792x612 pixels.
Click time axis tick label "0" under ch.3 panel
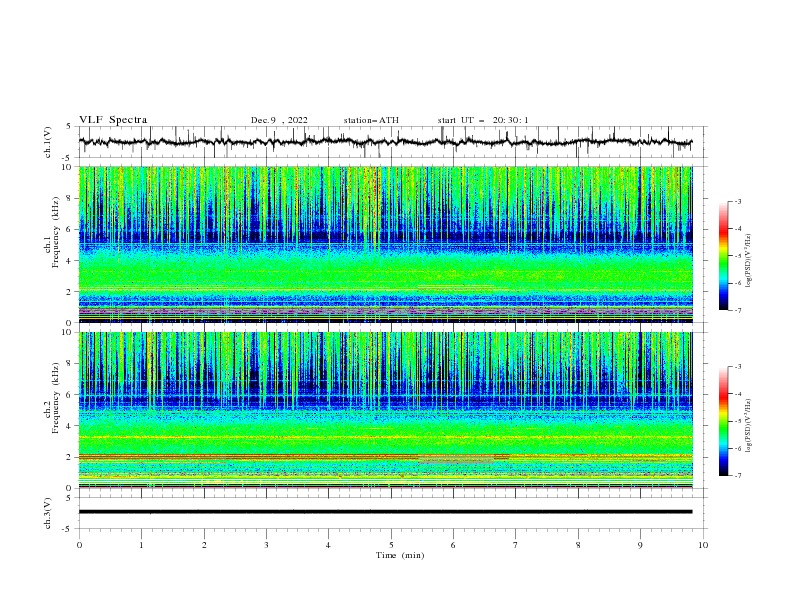pyautogui.click(x=79, y=545)
